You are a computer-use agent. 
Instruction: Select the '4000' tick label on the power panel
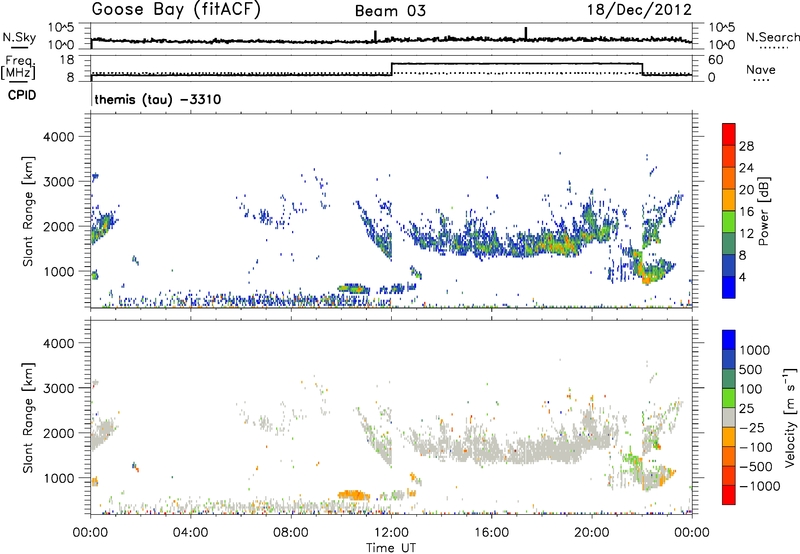[x=58, y=137]
